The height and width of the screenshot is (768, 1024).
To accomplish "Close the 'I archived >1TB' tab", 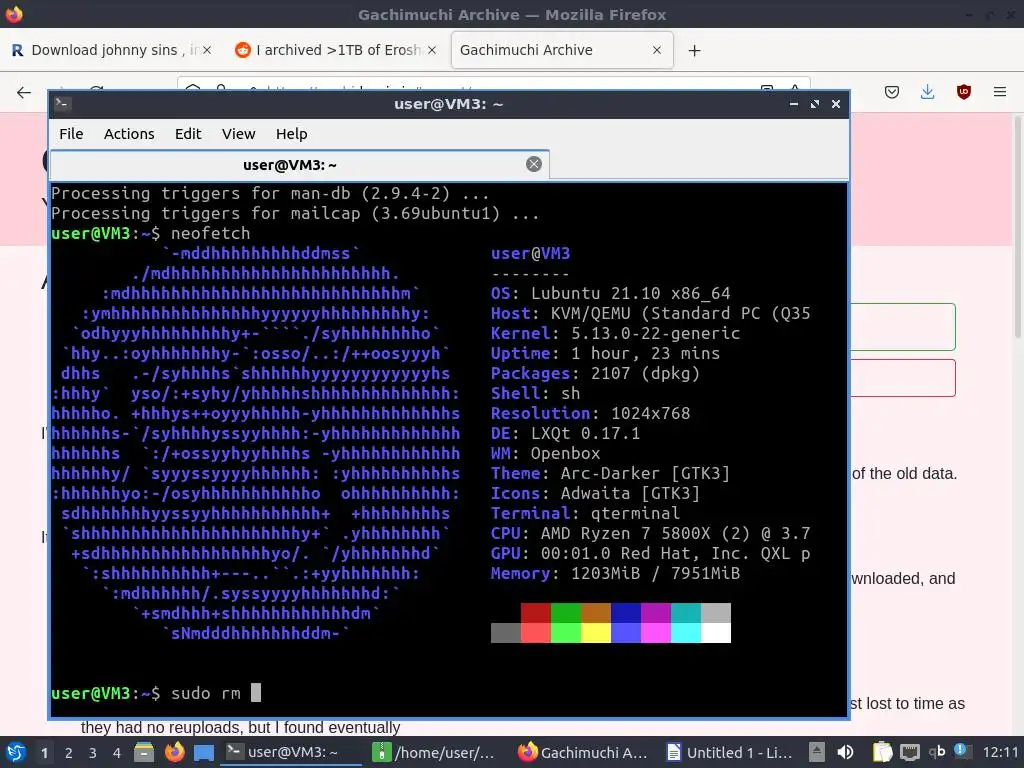I will click(x=432, y=50).
